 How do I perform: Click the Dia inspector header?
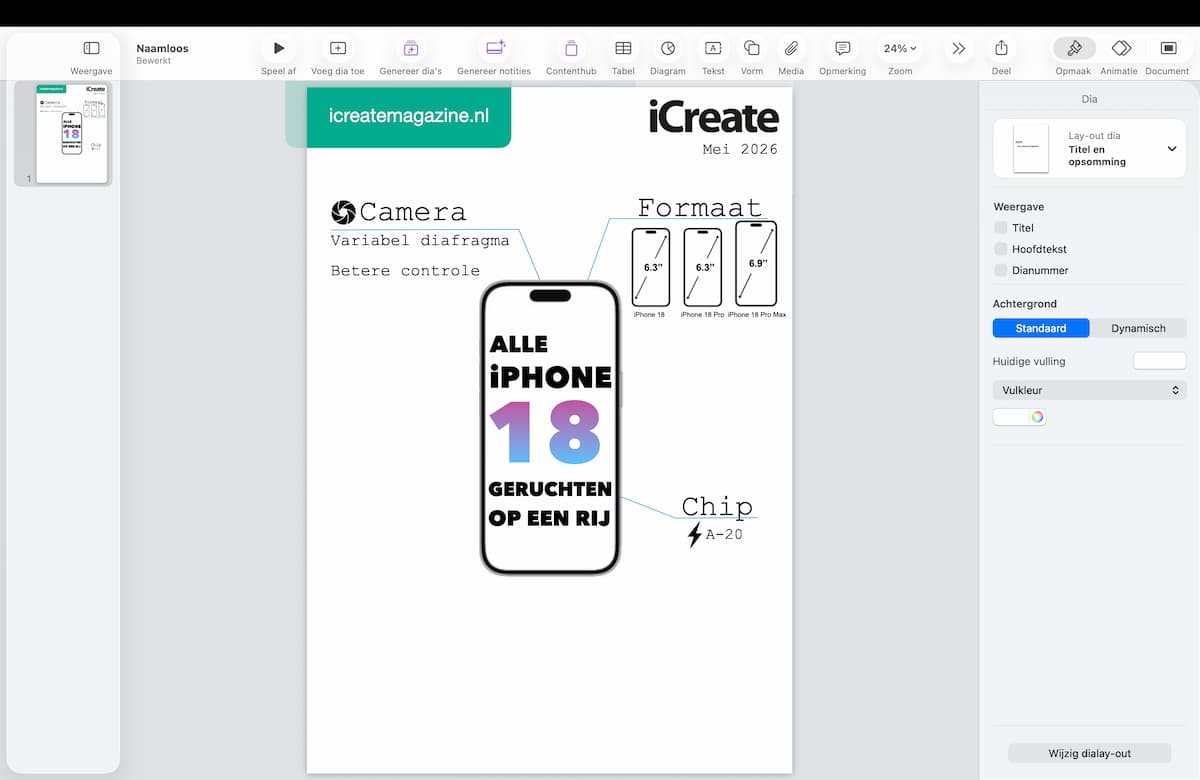click(x=1089, y=99)
